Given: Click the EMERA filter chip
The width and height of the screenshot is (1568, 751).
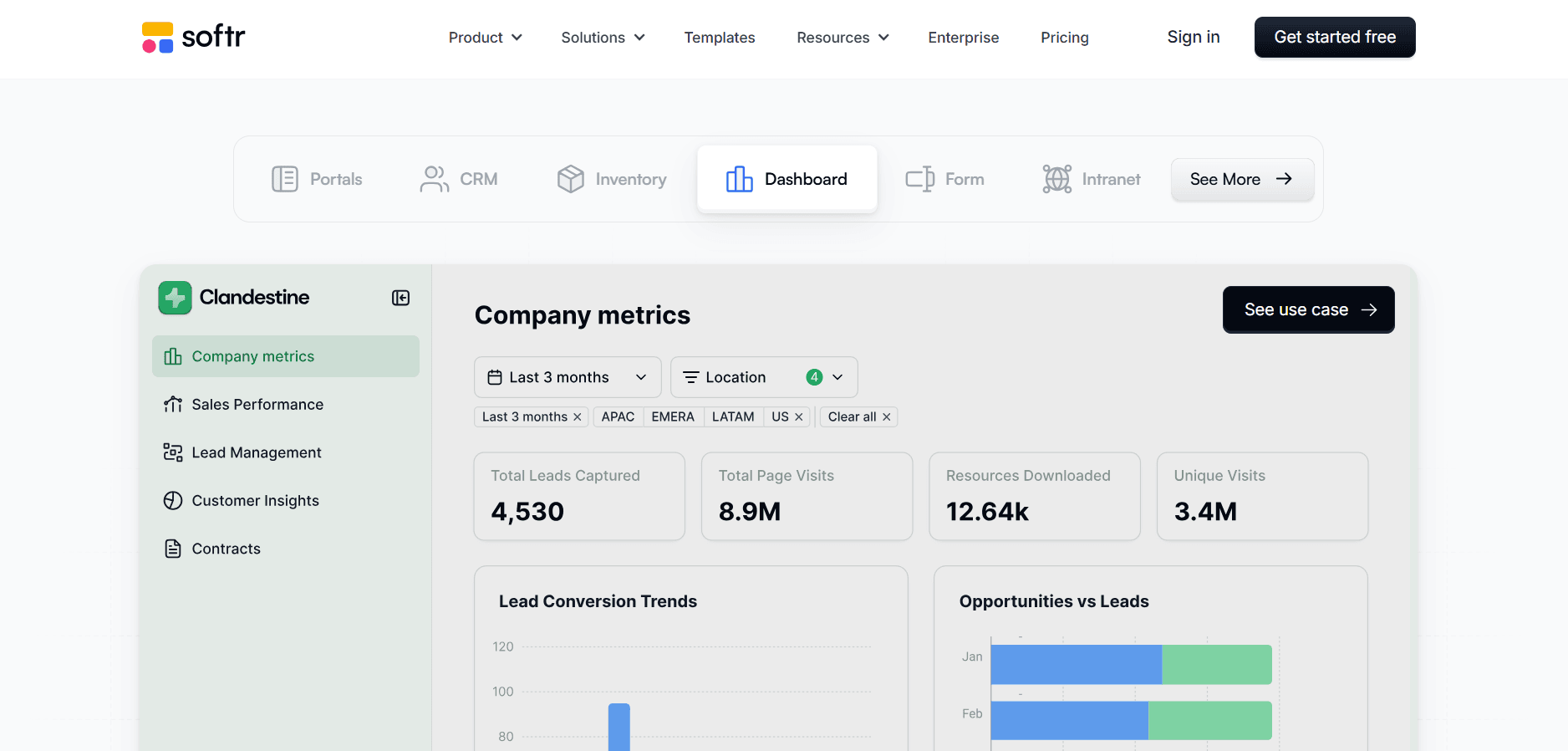Looking at the screenshot, I should click(x=673, y=416).
